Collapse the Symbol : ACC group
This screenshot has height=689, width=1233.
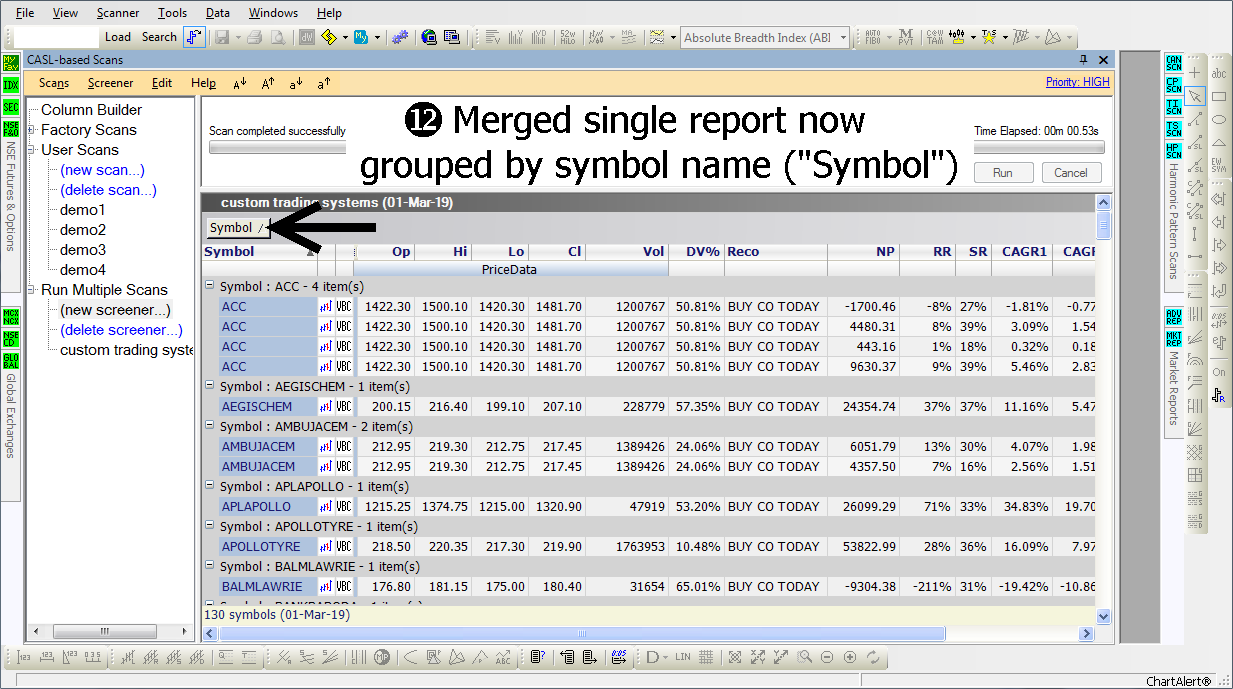[x=210, y=287]
